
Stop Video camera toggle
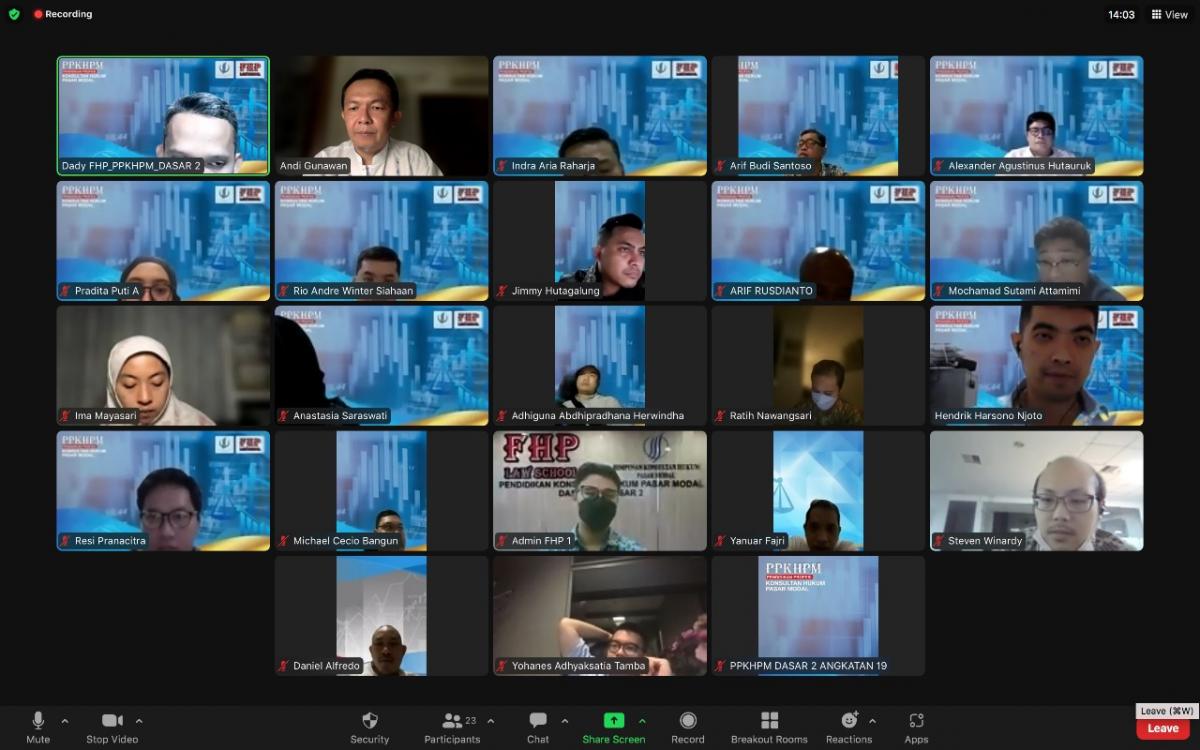point(112,721)
